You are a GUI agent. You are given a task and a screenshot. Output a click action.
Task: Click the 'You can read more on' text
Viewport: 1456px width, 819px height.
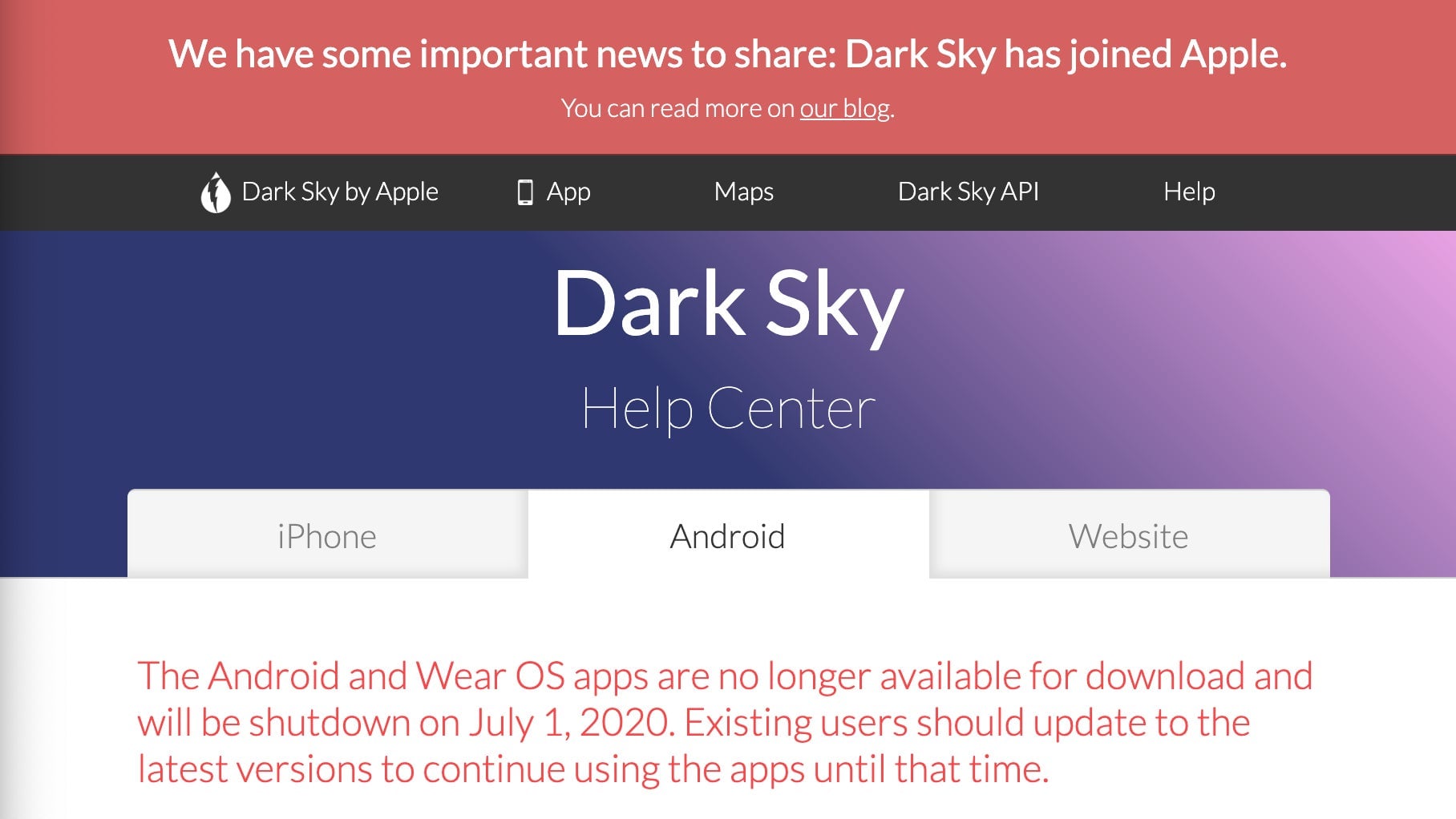677,108
